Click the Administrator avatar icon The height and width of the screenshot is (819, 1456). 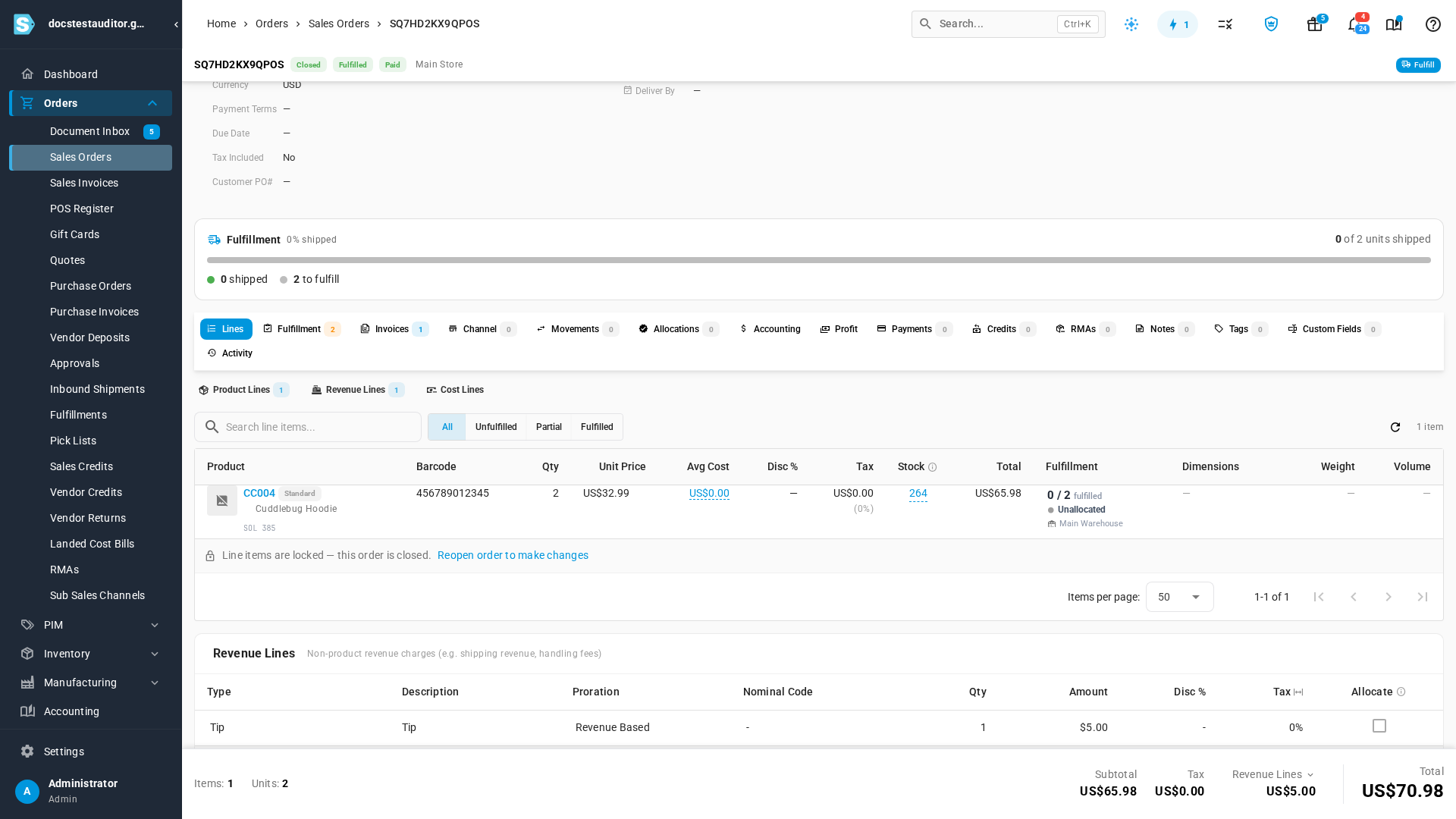[x=27, y=792]
